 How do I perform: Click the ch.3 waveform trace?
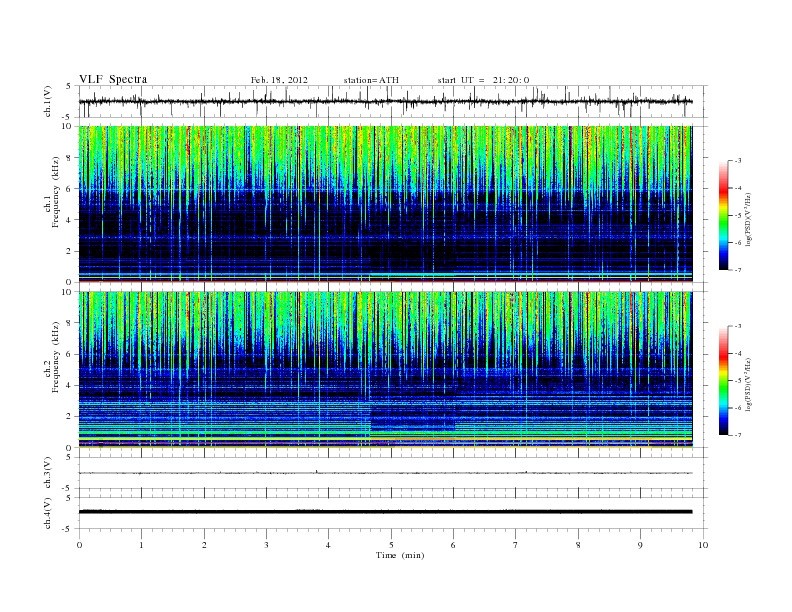[385, 473]
